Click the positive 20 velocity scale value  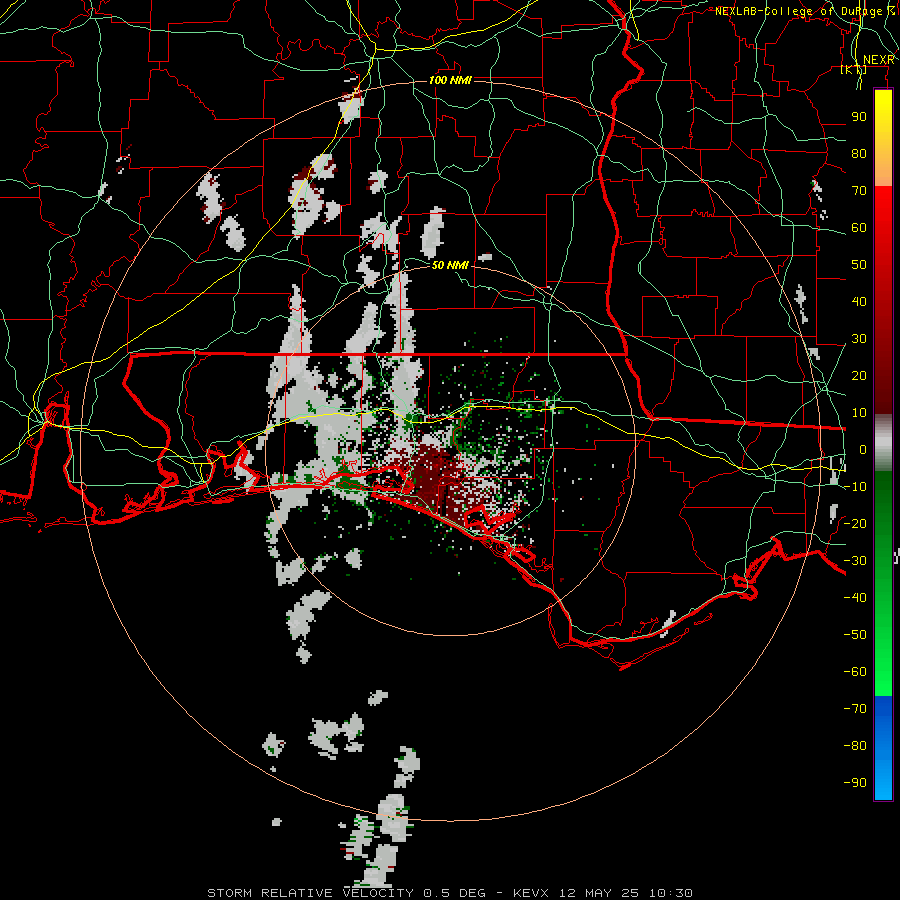click(x=859, y=375)
